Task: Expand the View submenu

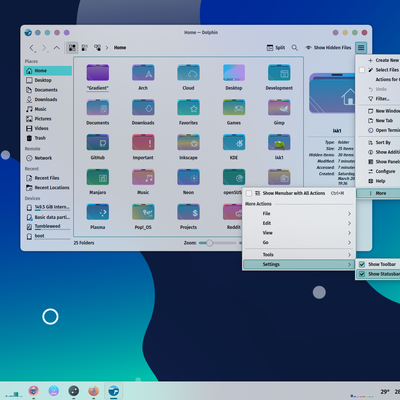Action: click(x=299, y=233)
